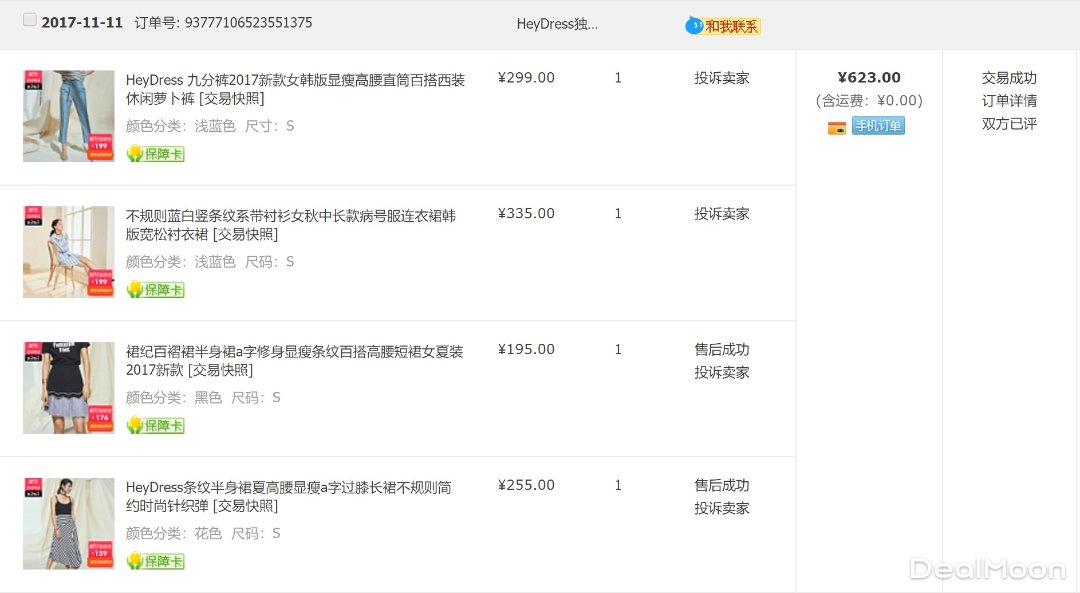Click the 保障卡 badge under the pleated black skirt

[156, 426]
